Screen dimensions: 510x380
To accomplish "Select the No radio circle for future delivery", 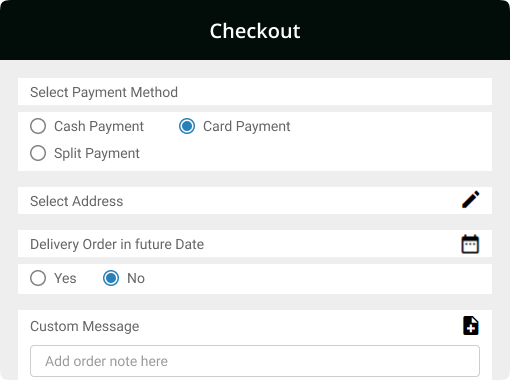I will click(111, 278).
